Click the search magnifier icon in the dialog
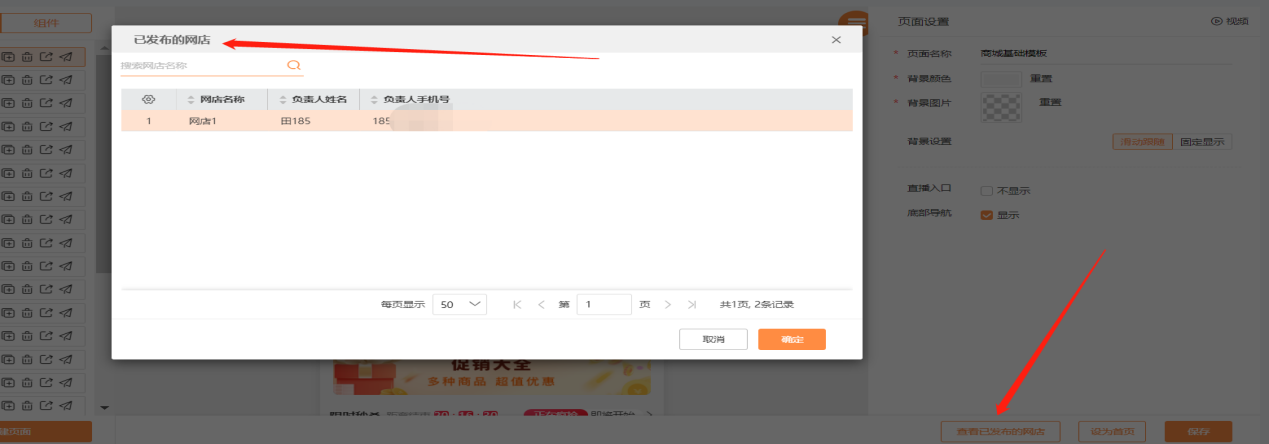Screen dimensions: 1269x444 tap(294, 65)
